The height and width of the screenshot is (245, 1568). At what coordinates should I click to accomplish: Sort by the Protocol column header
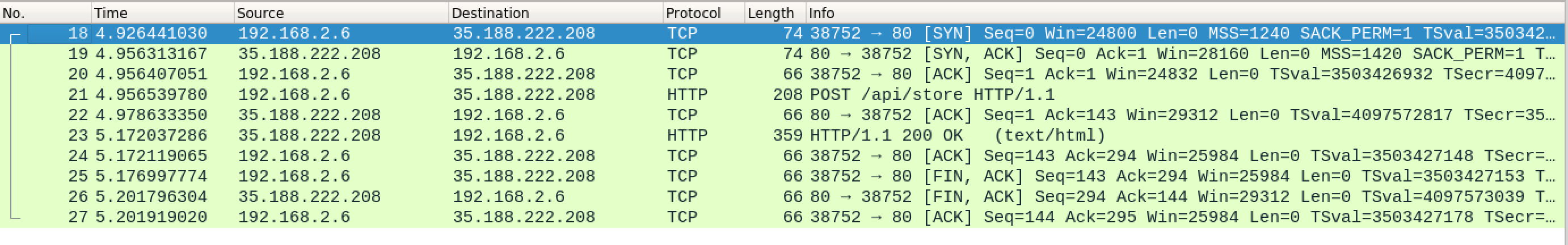pos(704,13)
